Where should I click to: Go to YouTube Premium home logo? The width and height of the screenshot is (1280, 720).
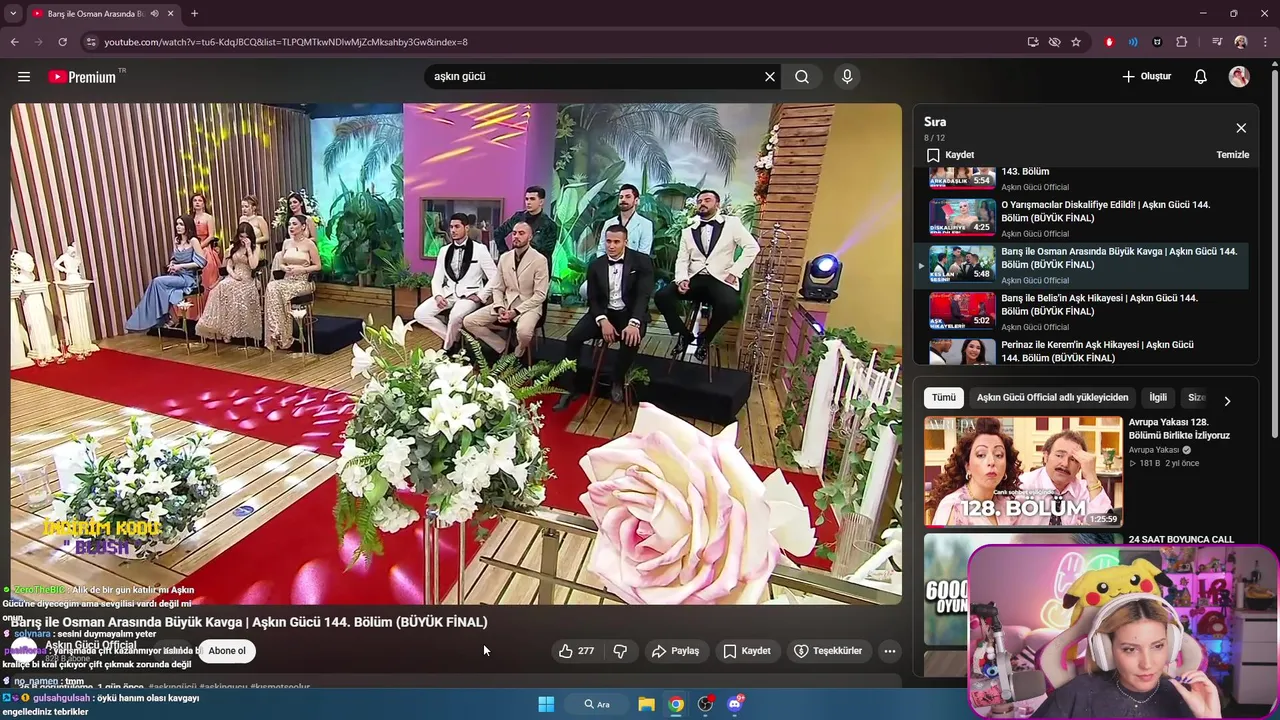[x=82, y=77]
